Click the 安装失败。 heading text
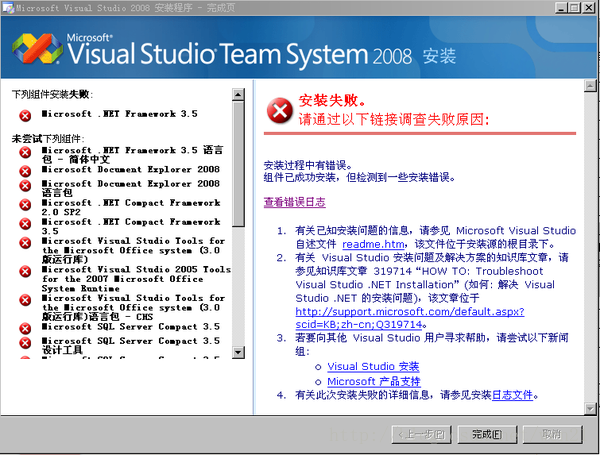 pos(332,100)
